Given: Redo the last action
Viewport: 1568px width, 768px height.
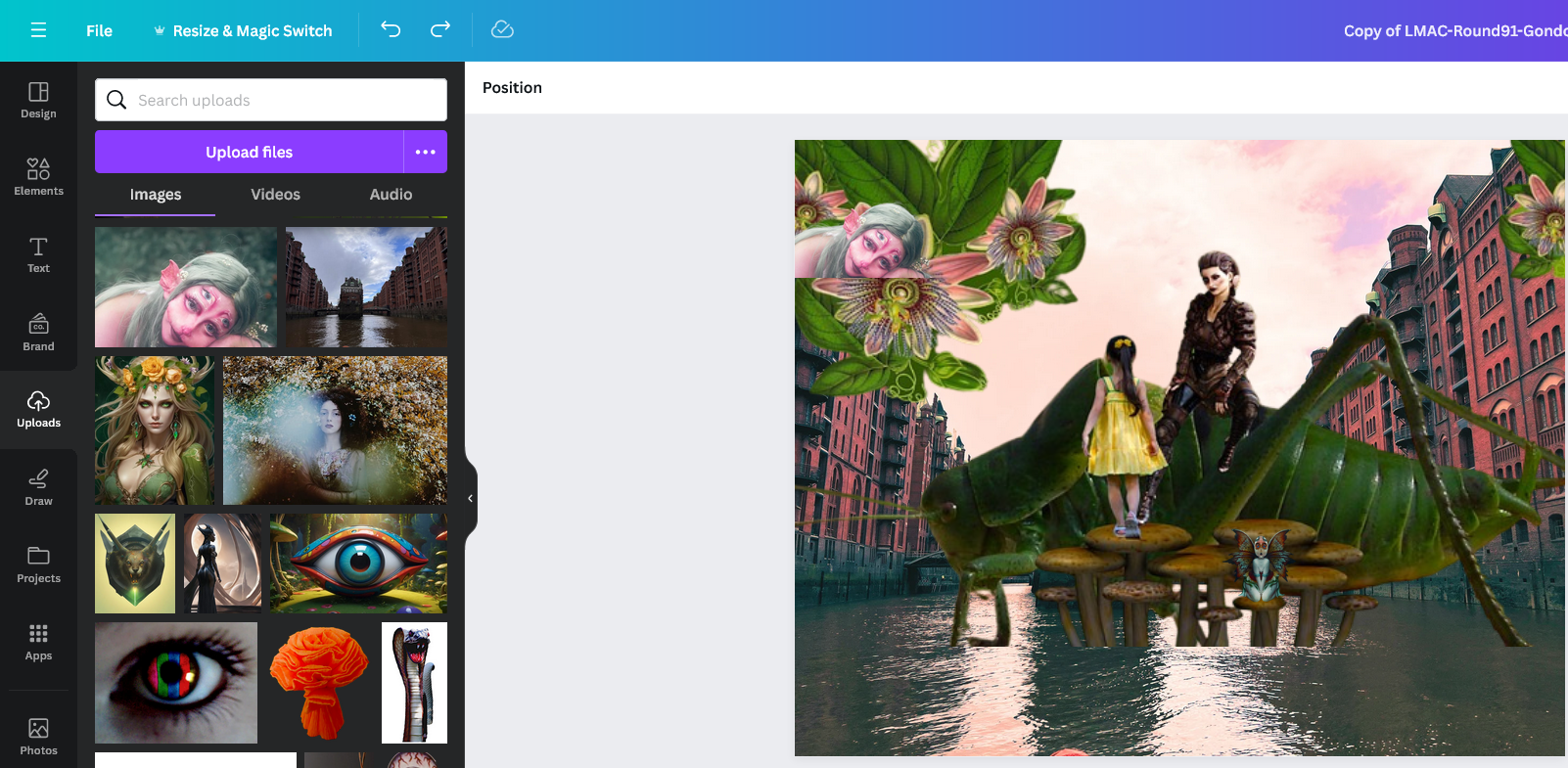Looking at the screenshot, I should (440, 29).
